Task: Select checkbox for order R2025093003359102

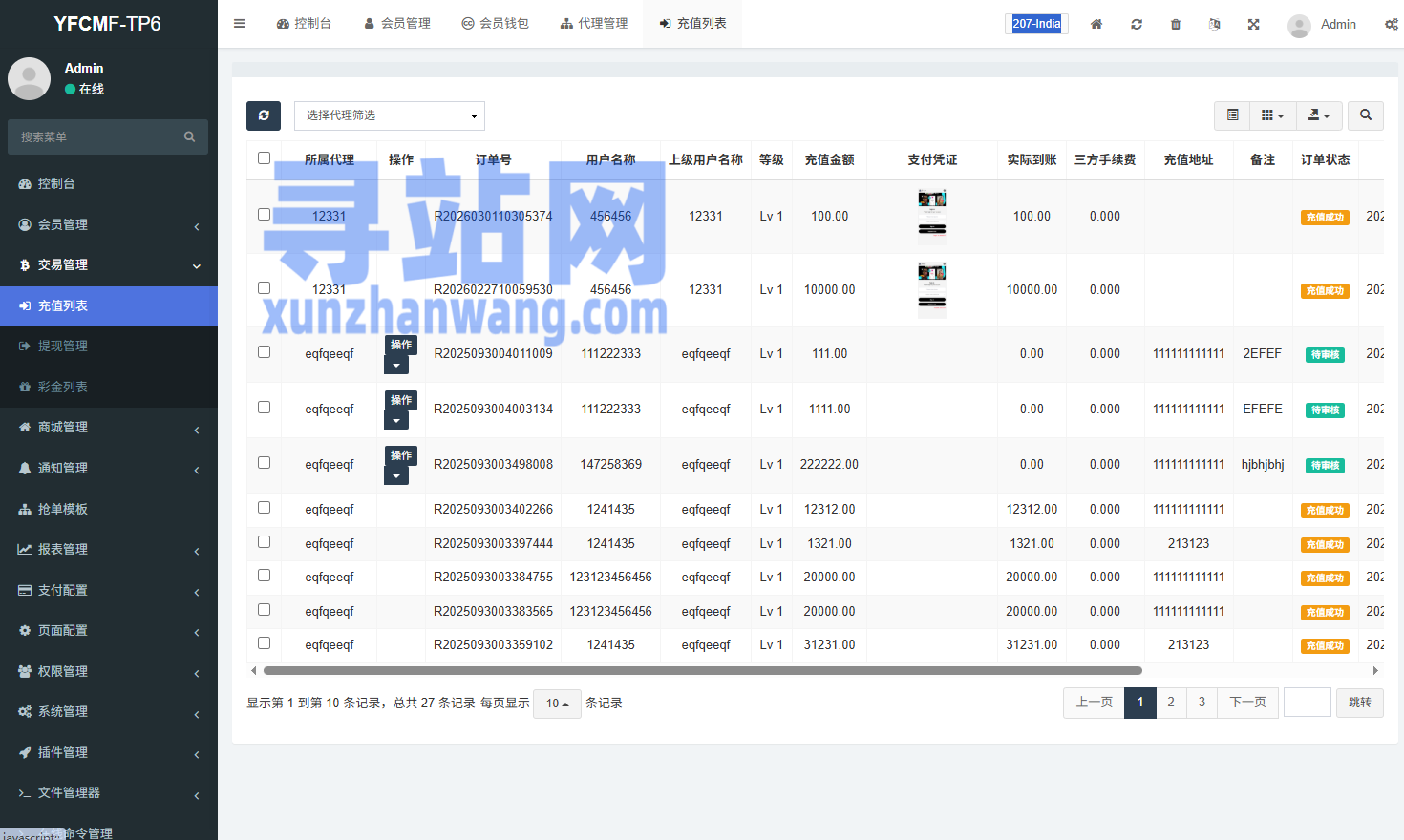Action: (x=265, y=643)
